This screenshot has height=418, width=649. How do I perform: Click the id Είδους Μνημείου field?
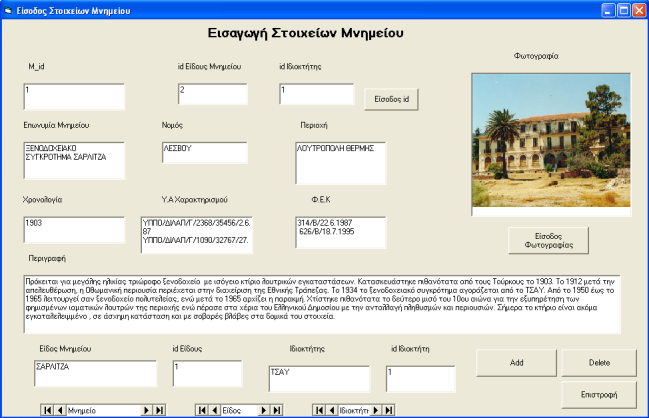pos(213,94)
